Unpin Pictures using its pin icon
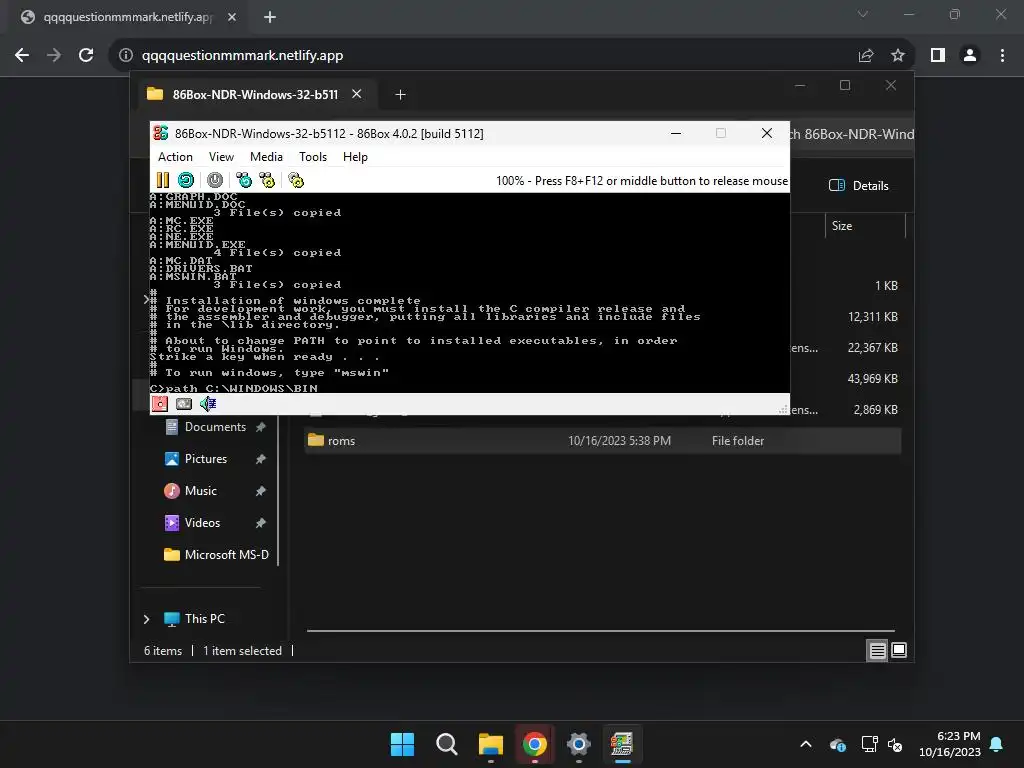1024x768 pixels. 261,459
